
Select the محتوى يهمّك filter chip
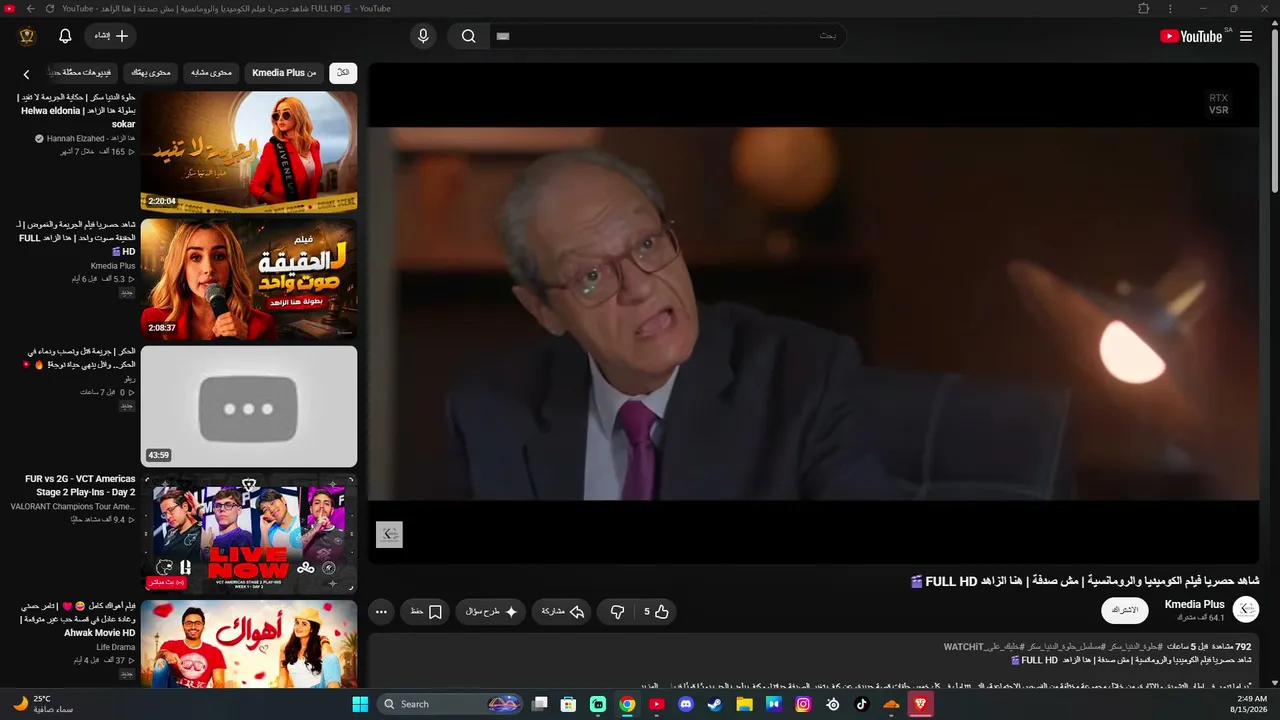point(151,73)
